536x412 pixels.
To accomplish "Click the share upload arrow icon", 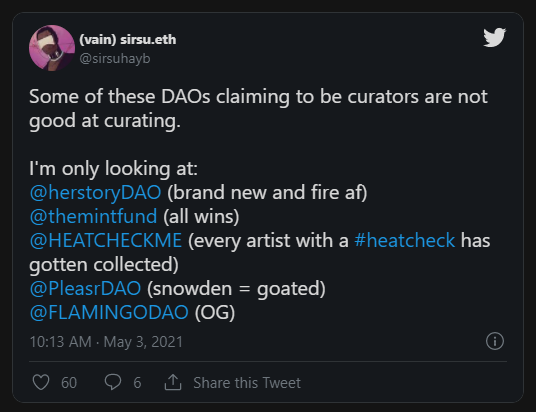I will (x=173, y=382).
